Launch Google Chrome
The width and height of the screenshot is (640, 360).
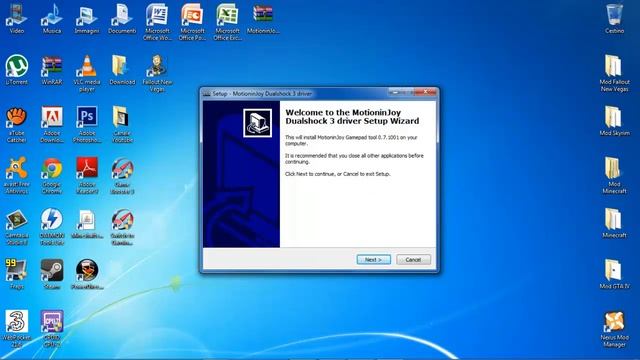tap(52, 176)
